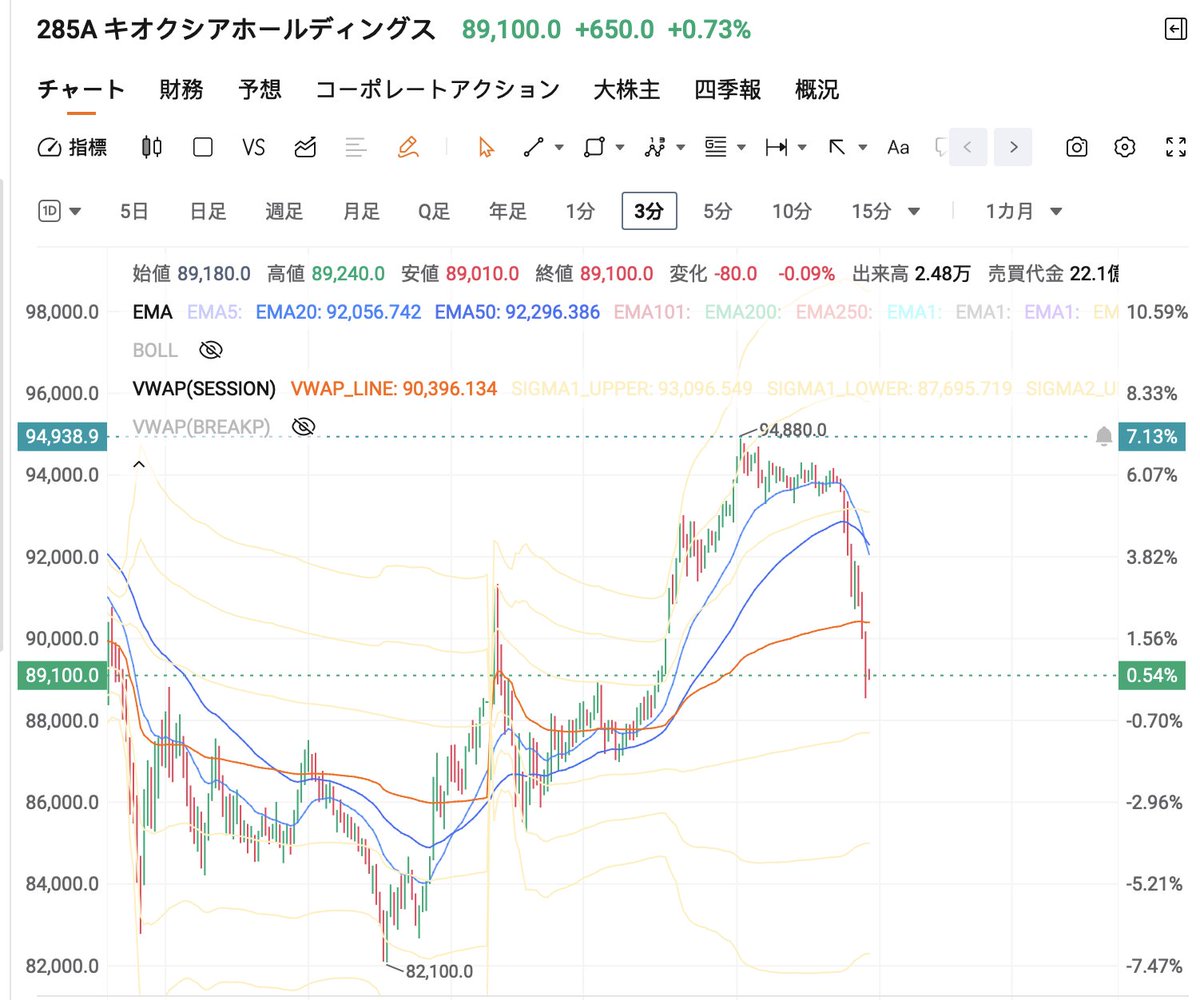
Task: Click the square icon beside the candlestick icon
Action: (x=203, y=148)
